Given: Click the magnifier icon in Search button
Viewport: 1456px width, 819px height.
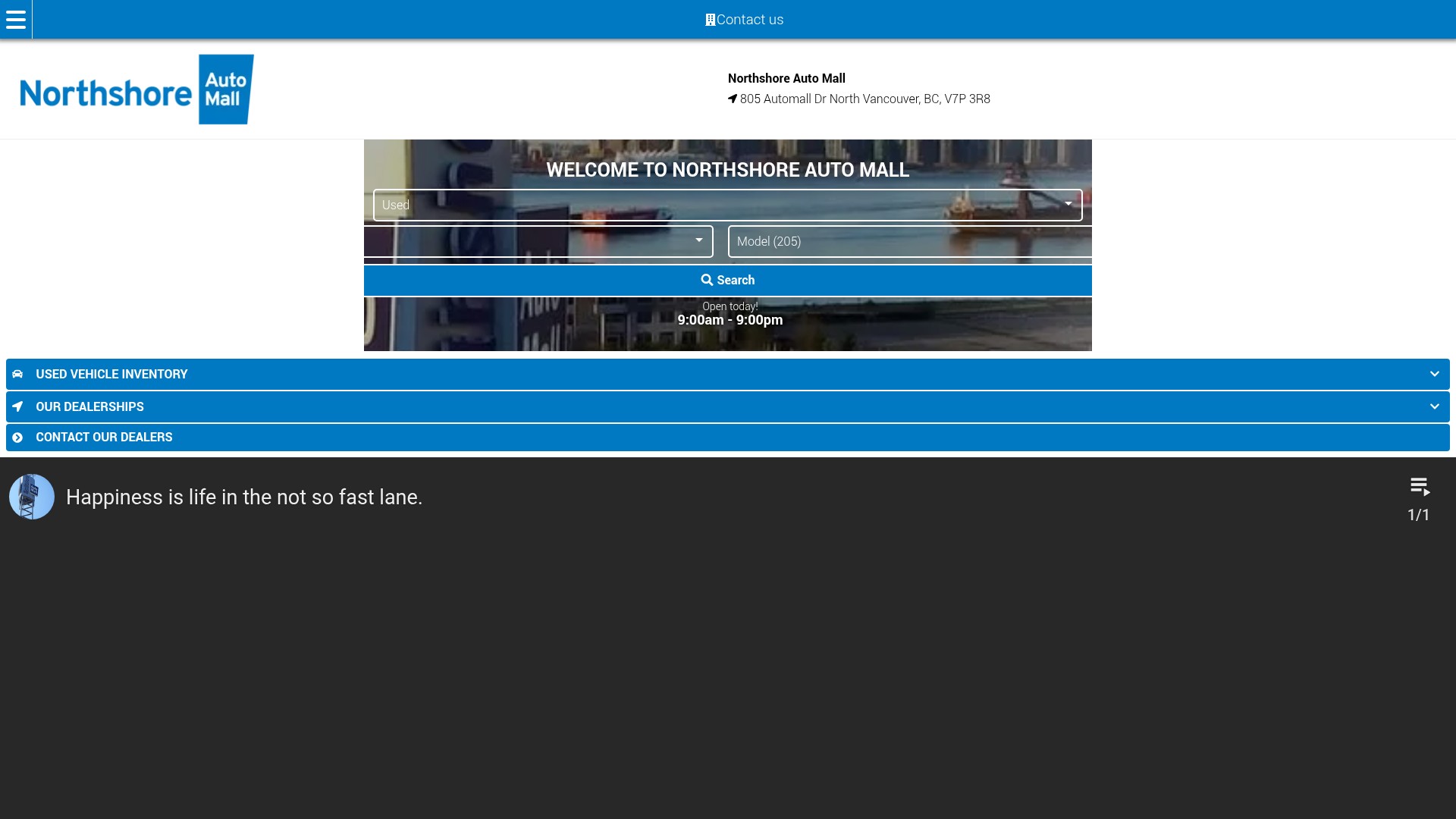Looking at the screenshot, I should tap(707, 280).
